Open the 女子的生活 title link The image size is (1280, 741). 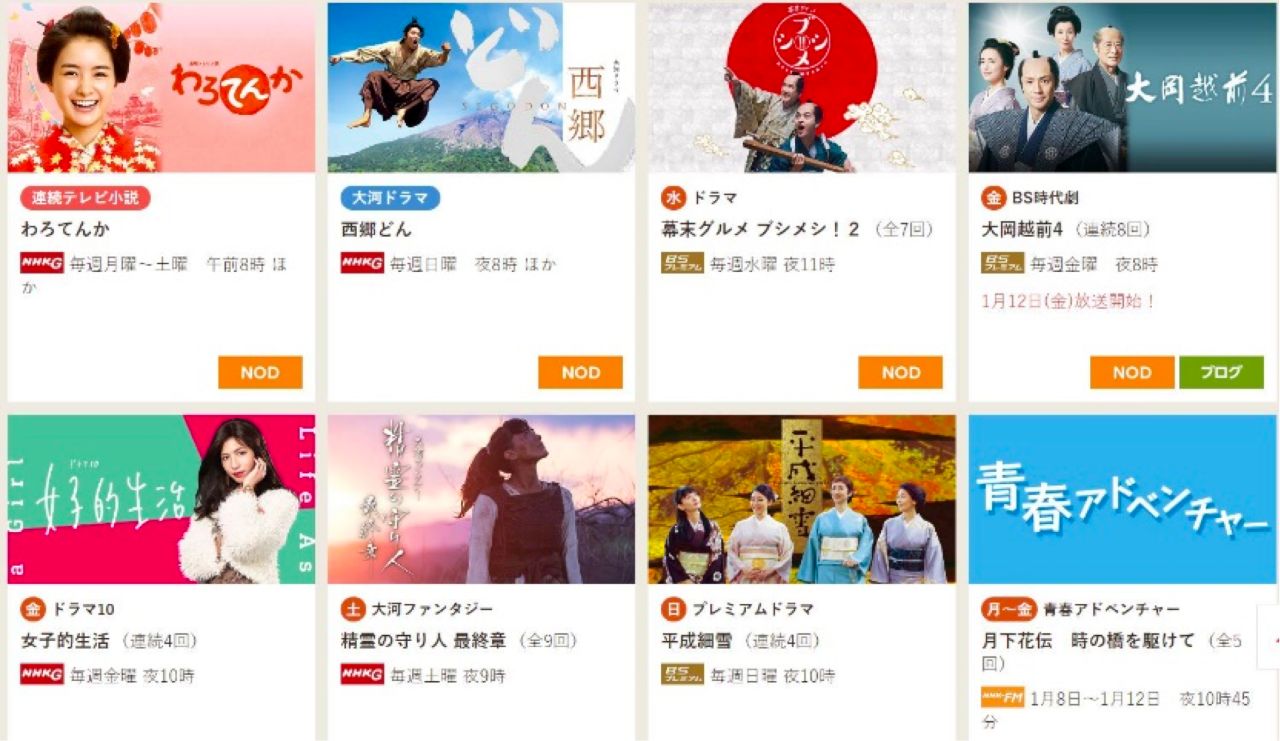[x=68, y=641]
